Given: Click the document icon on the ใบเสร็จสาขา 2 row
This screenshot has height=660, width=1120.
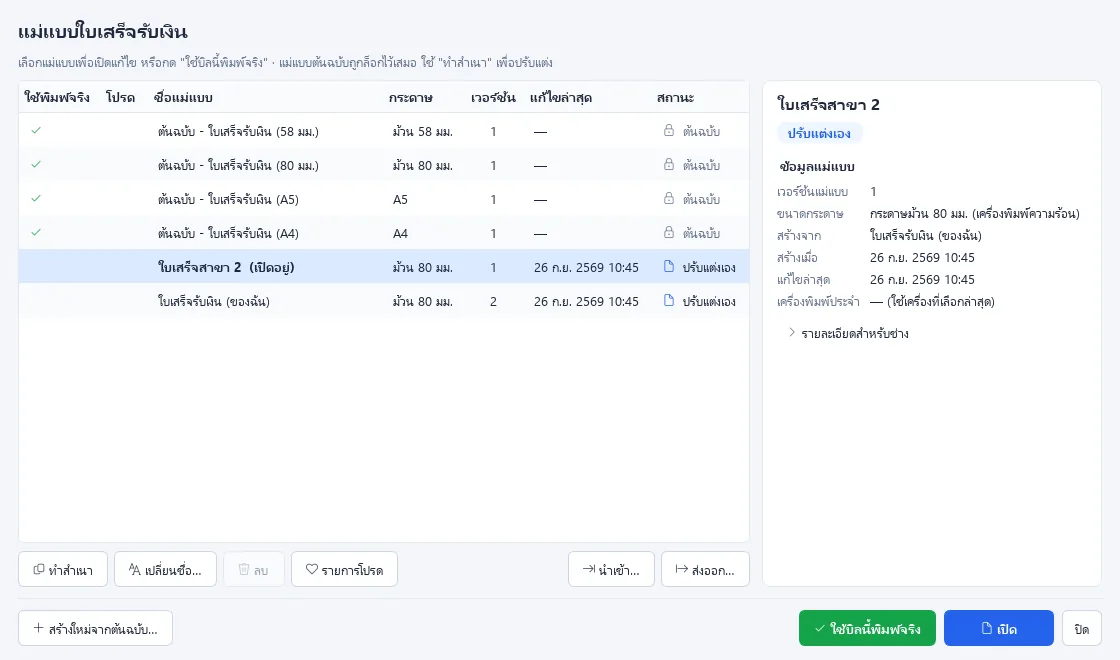Looking at the screenshot, I should [669, 266].
